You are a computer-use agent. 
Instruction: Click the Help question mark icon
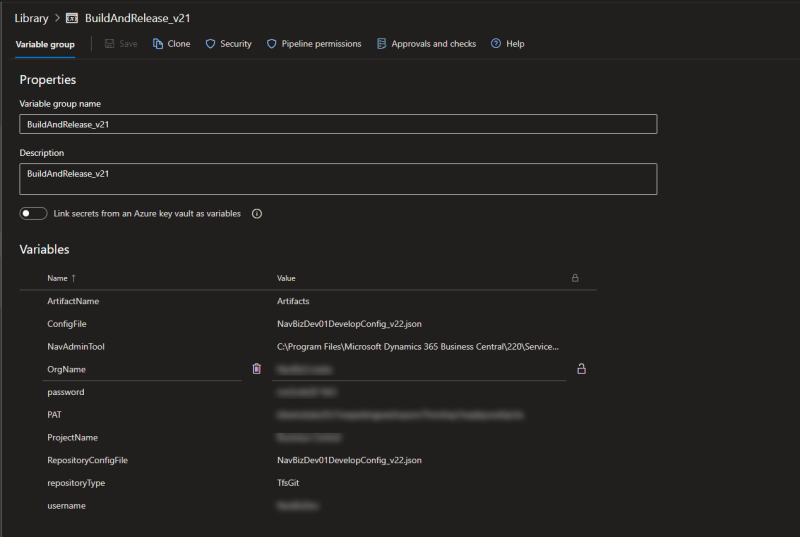tap(496, 44)
